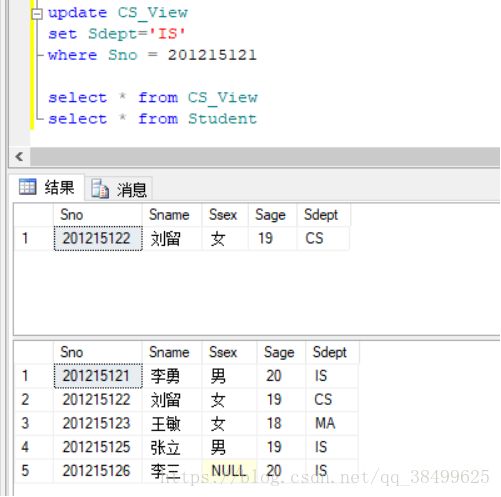The image size is (501, 497).
Task: Click the left arrow of horizontal scrollbar
Action: click(x=19, y=156)
